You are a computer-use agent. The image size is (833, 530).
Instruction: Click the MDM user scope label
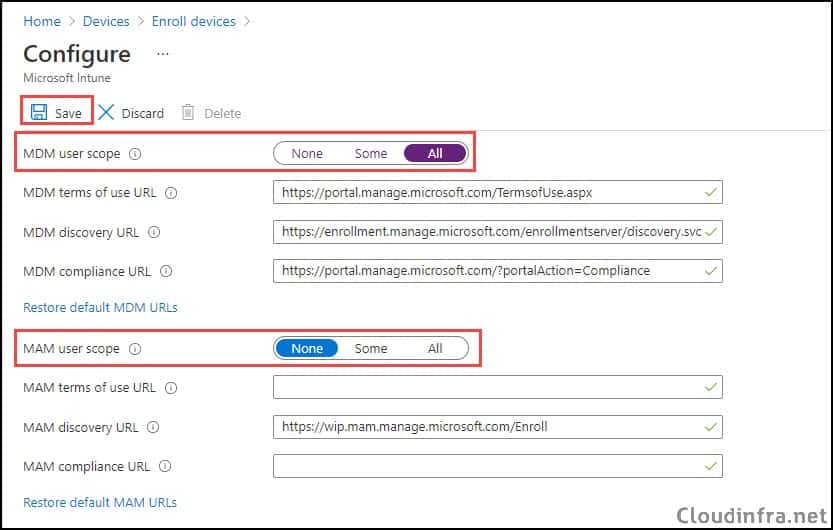click(x=72, y=154)
